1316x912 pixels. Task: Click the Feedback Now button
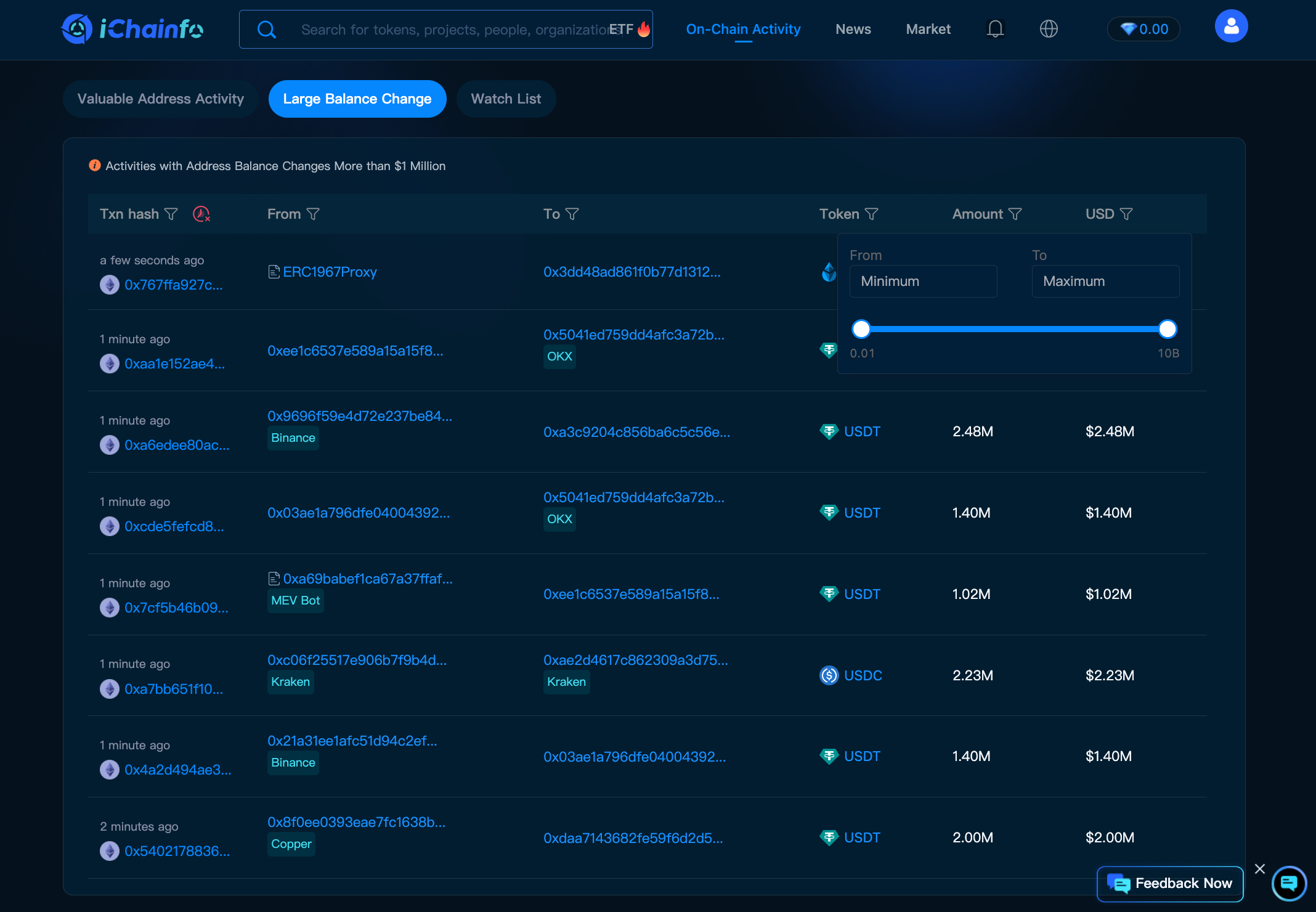coord(1170,884)
